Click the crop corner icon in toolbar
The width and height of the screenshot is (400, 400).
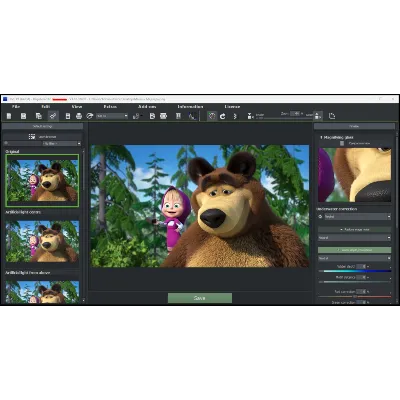332,116
